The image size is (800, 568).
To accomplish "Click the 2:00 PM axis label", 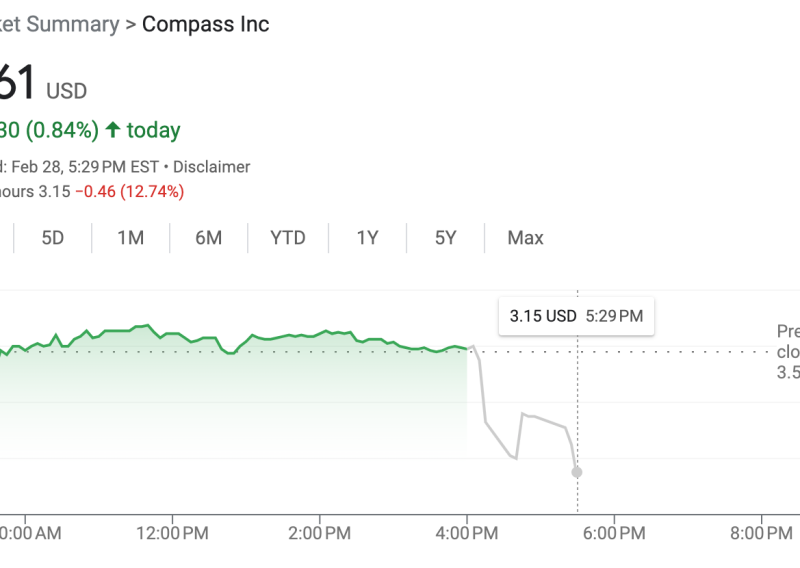I will tap(320, 534).
